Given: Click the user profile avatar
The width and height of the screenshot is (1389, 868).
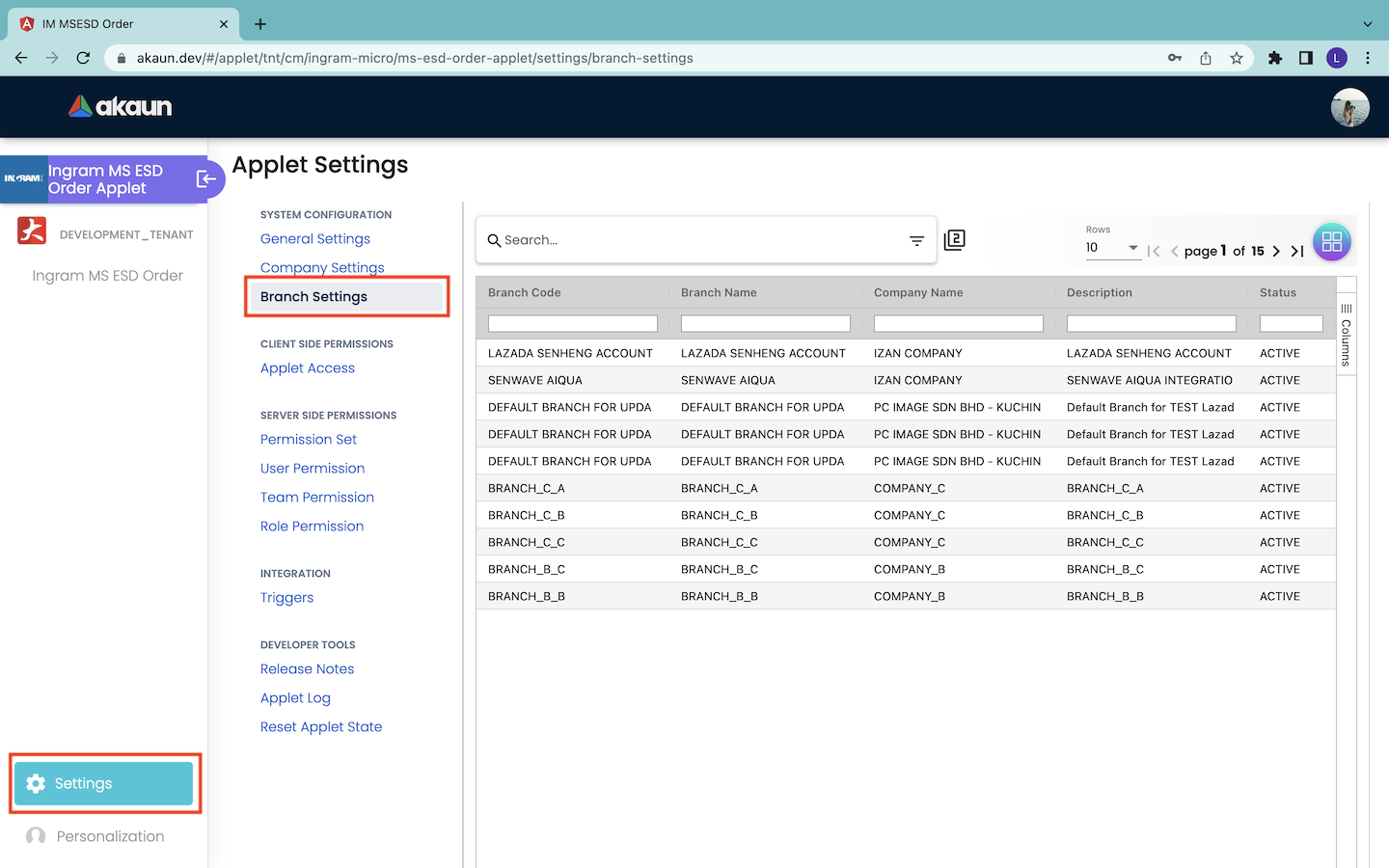Looking at the screenshot, I should click(x=1349, y=107).
